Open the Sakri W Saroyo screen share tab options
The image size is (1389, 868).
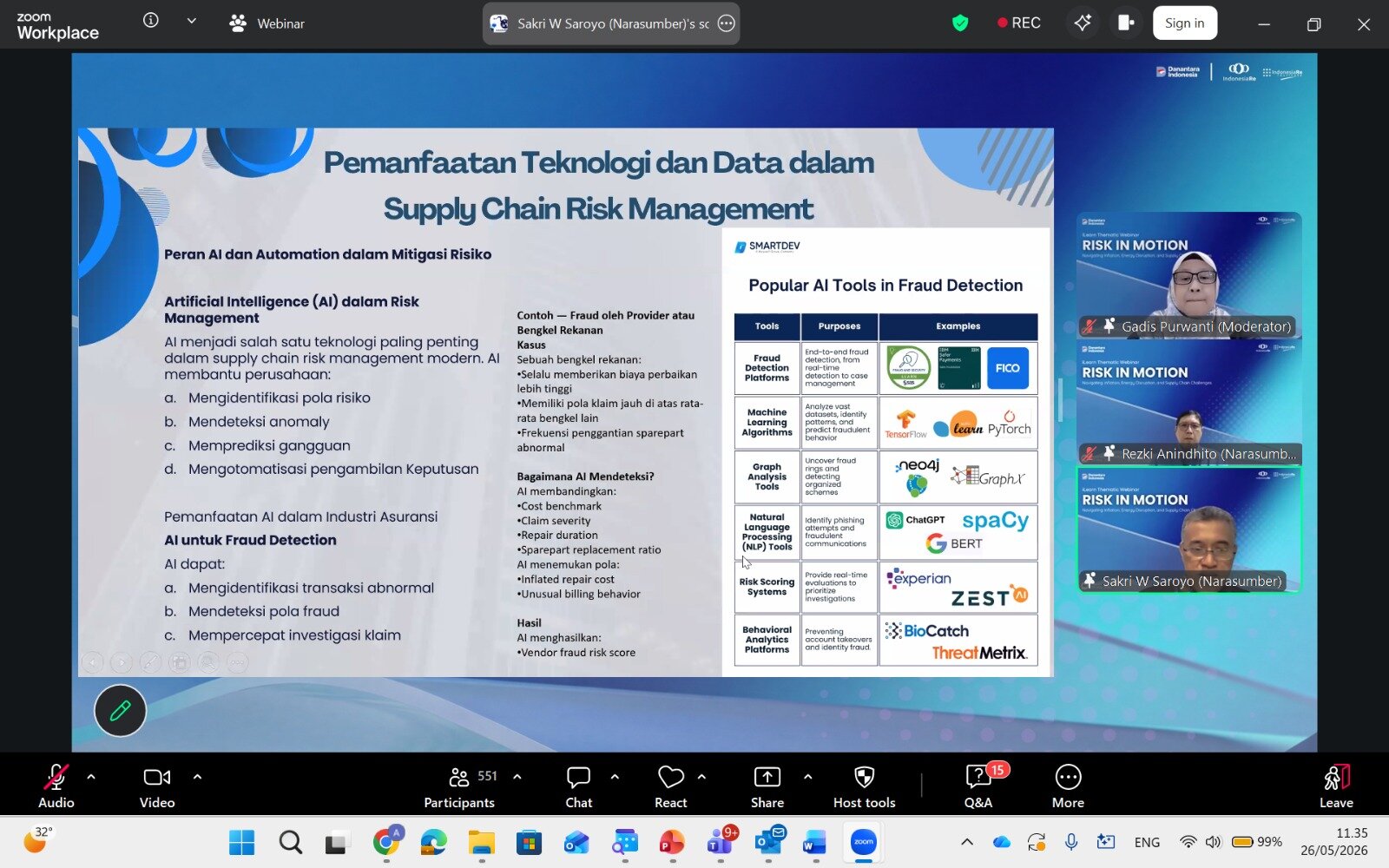pos(727,23)
